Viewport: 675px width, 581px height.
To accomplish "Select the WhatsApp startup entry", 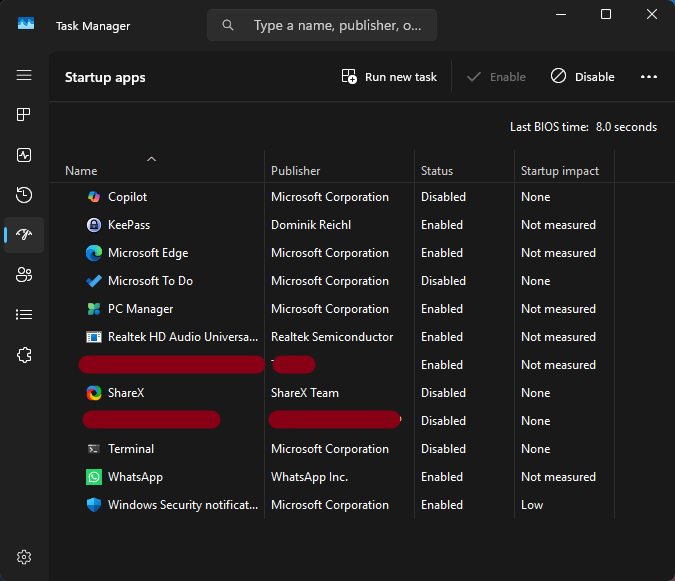I will [135, 477].
